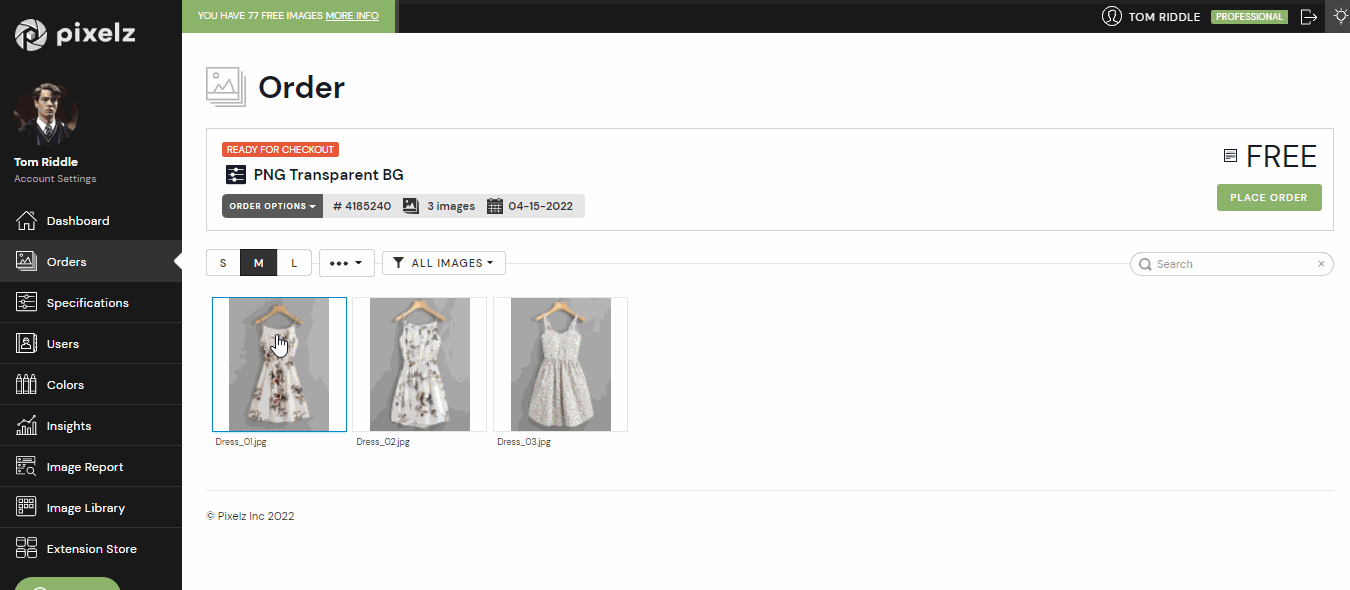The width and height of the screenshot is (1350, 590).
Task: Open the Dashboard home icon
Action: (x=27, y=220)
